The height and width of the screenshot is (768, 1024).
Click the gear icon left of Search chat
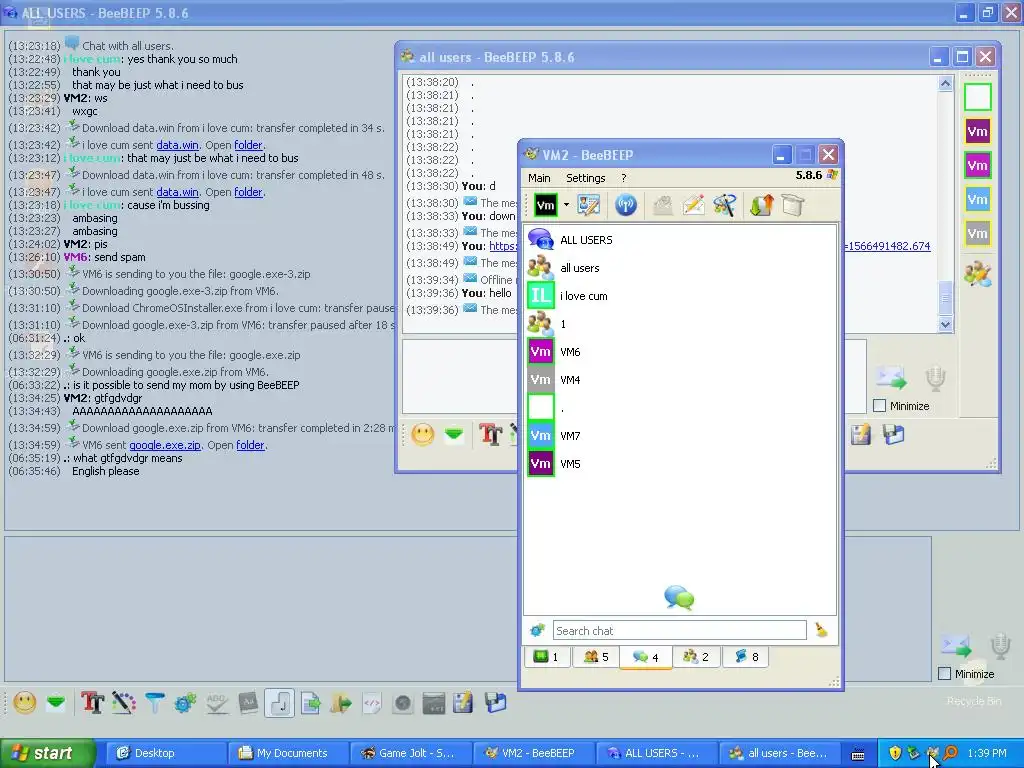pyautogui.click(x=537, y=630)
